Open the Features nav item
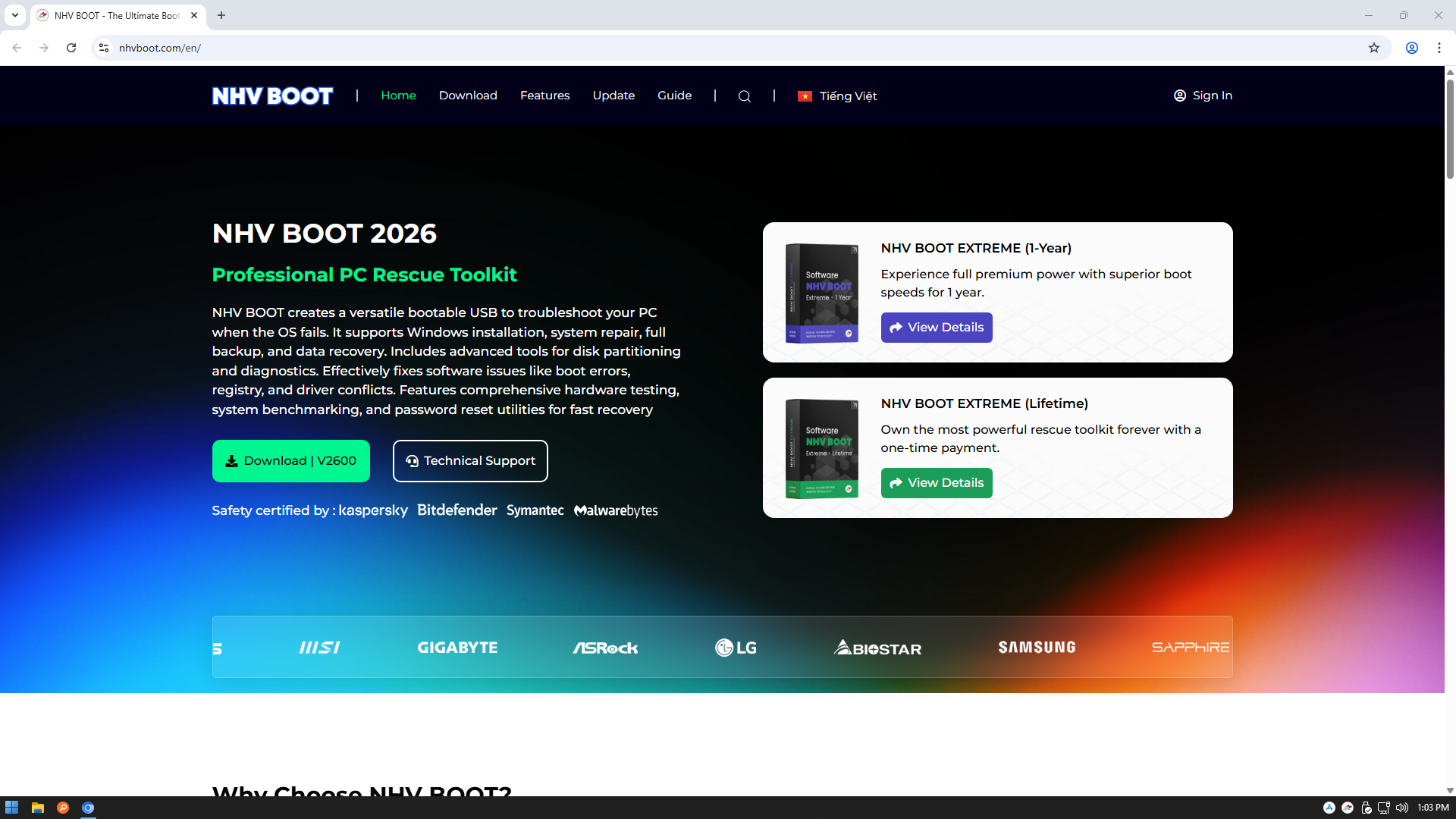The height and width of the screenshot is (819, 1456). point(544,96)
